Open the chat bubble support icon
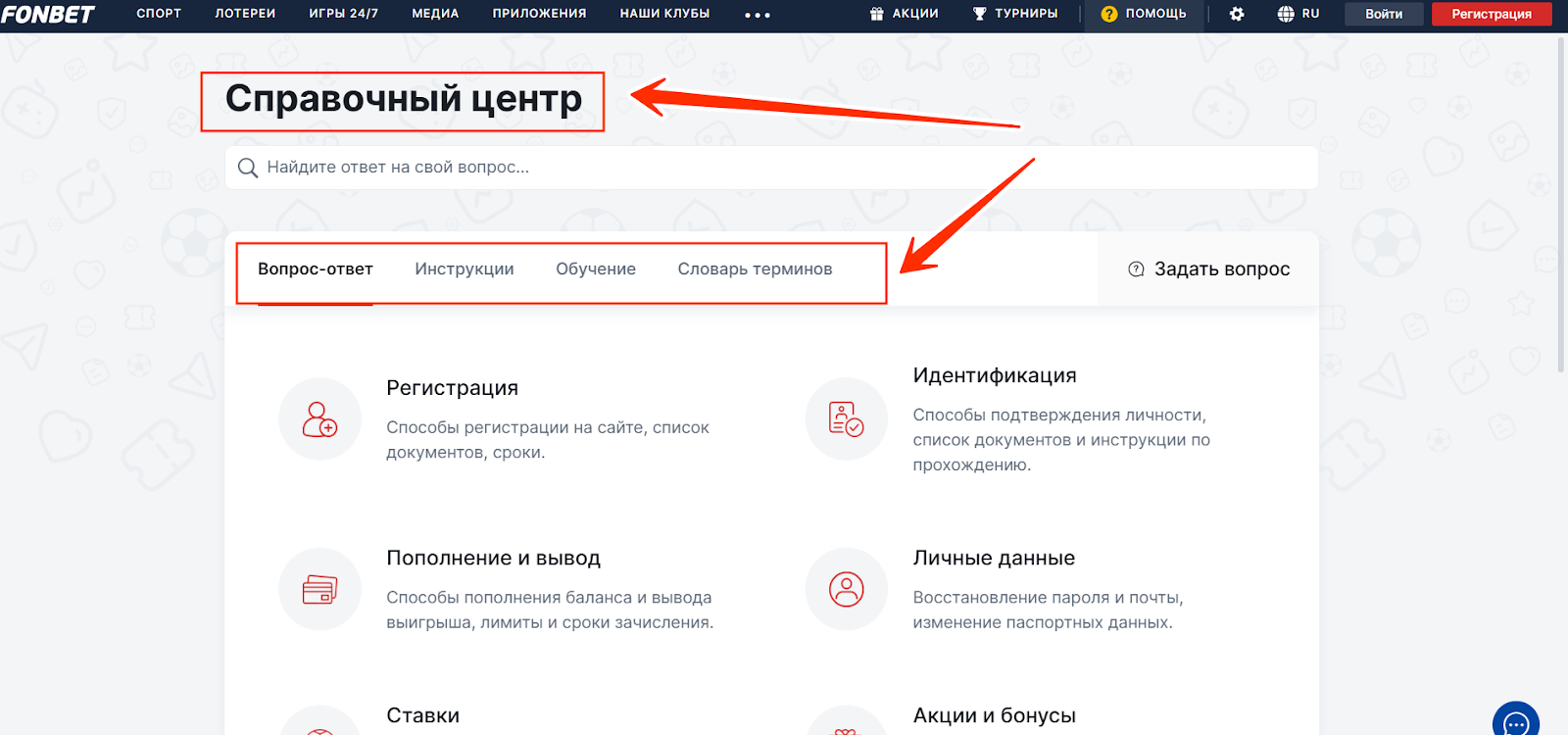The width and height of the screenshot is (1568, 735). click(1516, 723)
